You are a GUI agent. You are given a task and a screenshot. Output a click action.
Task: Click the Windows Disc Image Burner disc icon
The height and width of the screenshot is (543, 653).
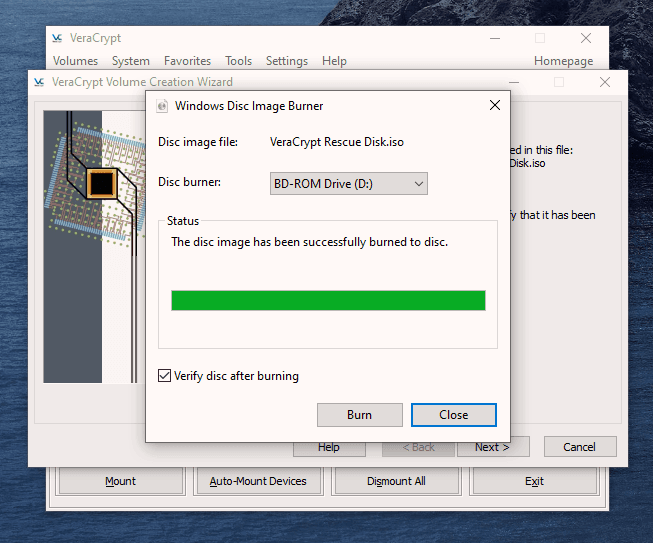click(x=162, y=105)
